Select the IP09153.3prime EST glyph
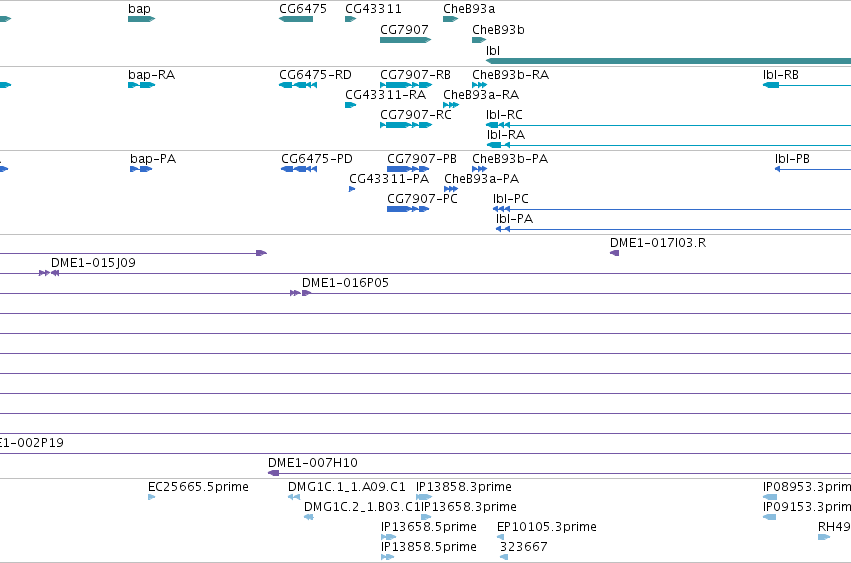851x563 pixels. (769, 517)
